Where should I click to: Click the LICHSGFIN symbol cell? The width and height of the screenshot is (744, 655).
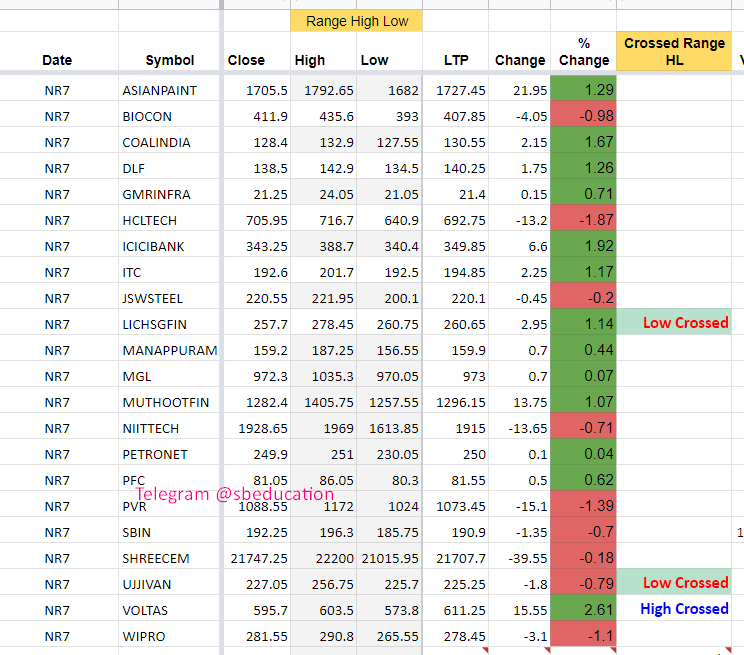(169, 324)
